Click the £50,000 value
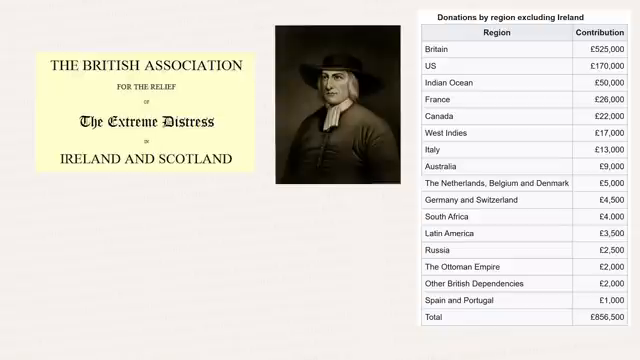 pos(609,83)
